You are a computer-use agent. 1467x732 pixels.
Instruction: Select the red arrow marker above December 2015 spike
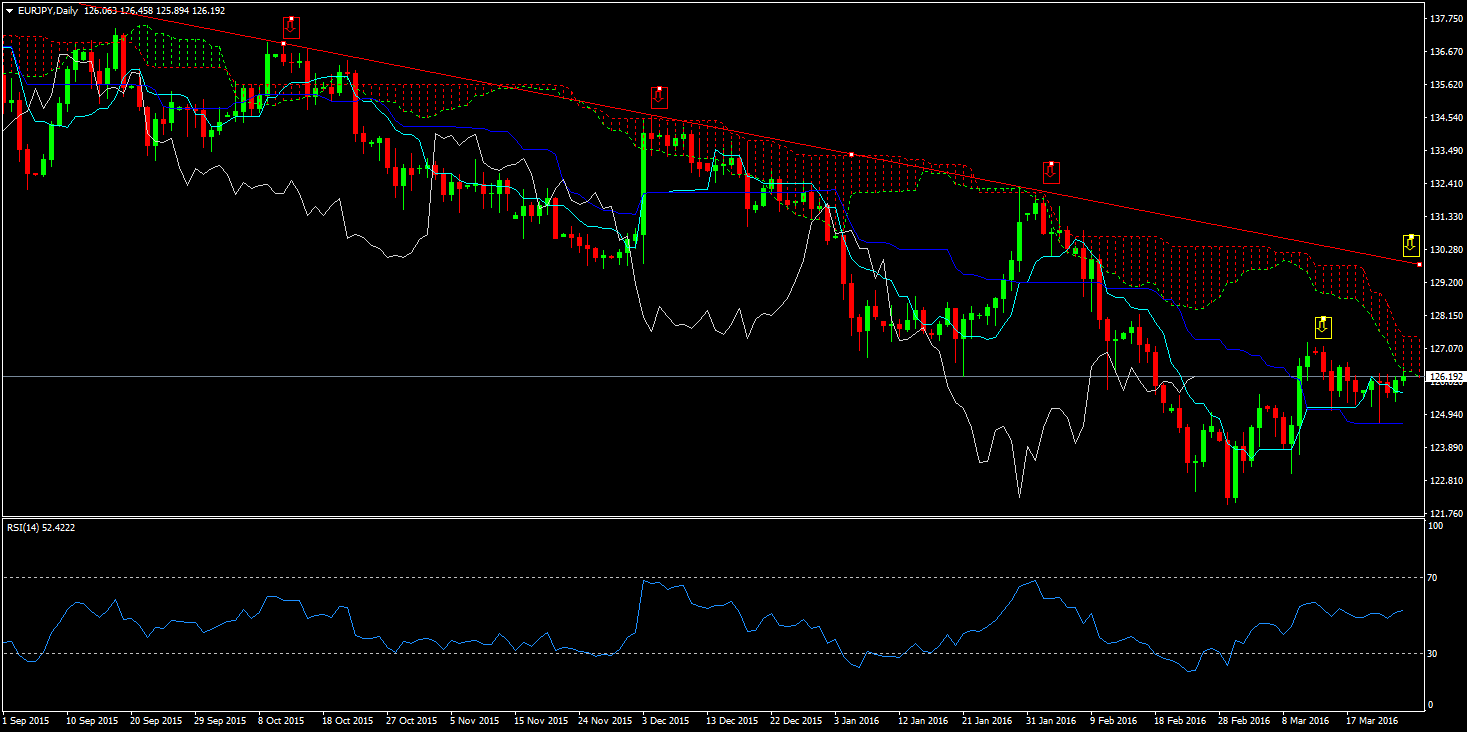pos(658,98)
